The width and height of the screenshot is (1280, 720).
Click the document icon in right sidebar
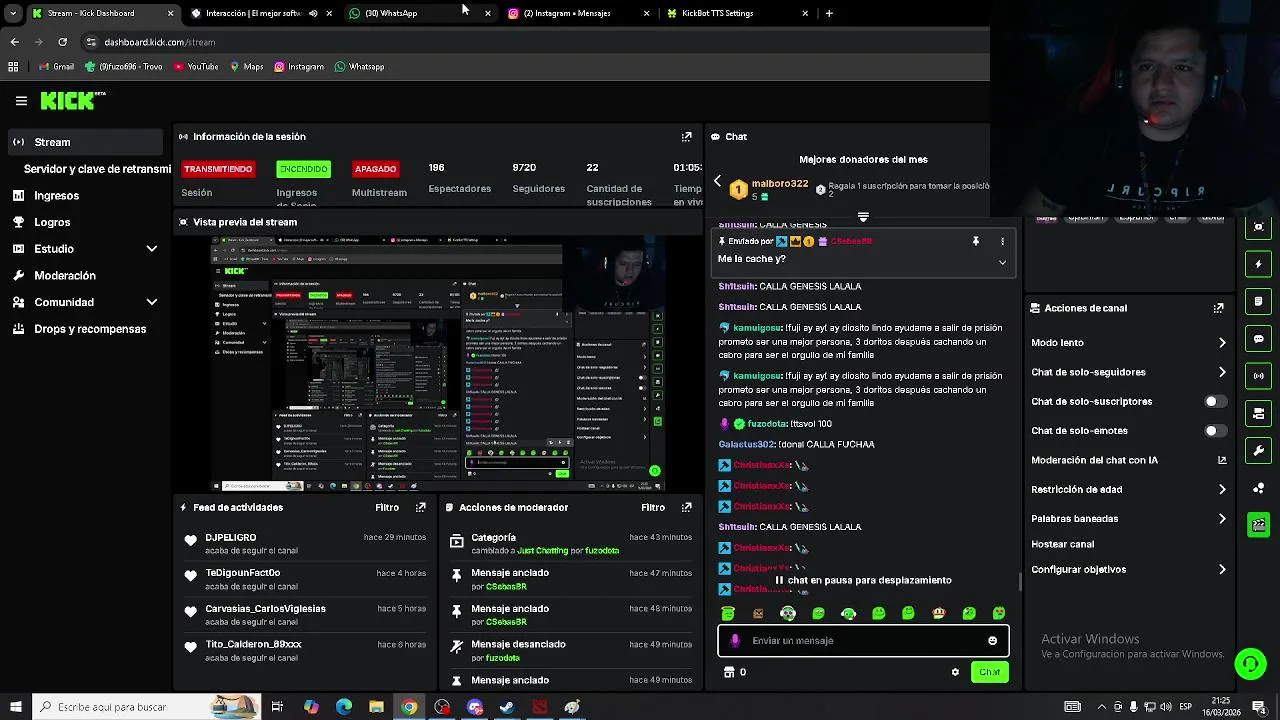point(1259,301)
